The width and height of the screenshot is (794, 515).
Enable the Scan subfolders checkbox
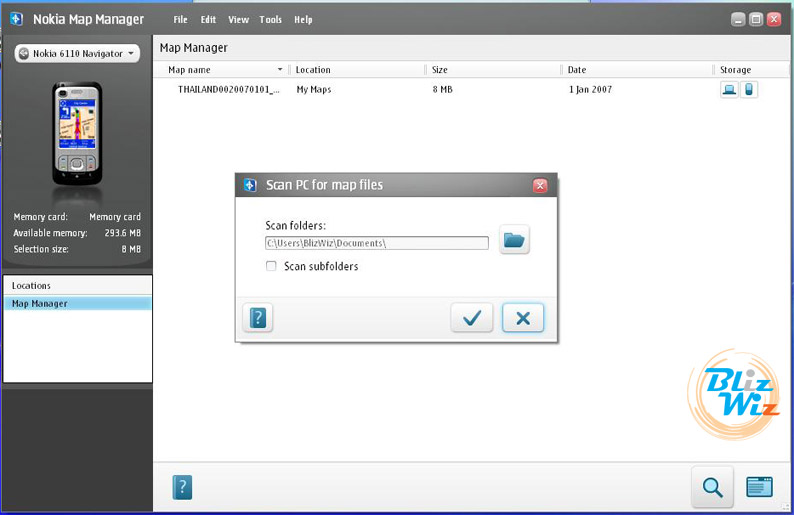(271, 266)
